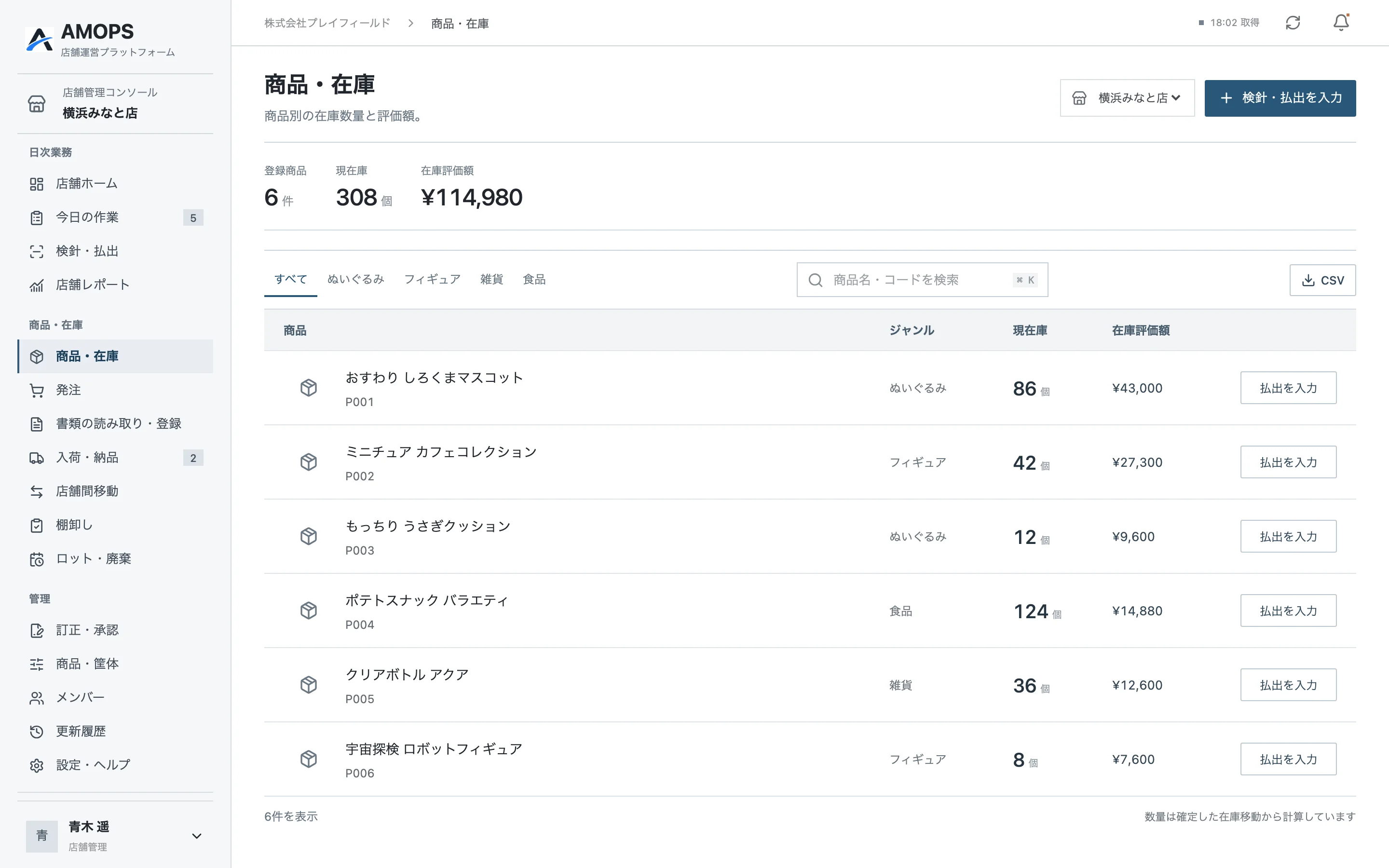Screen dimensions: 1389x868
Task: Expand the 青木 遥 user menu chevron
Action: [x=197, y=836]
